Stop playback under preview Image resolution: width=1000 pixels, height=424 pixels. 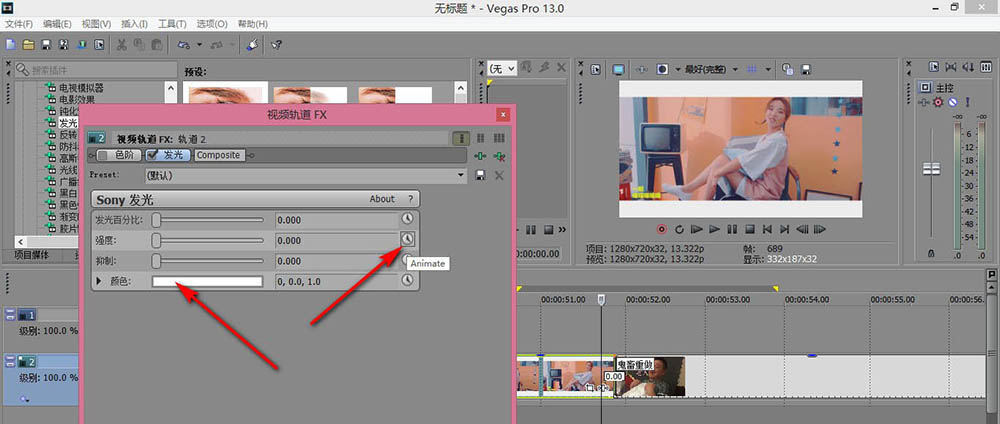point(751,229)
